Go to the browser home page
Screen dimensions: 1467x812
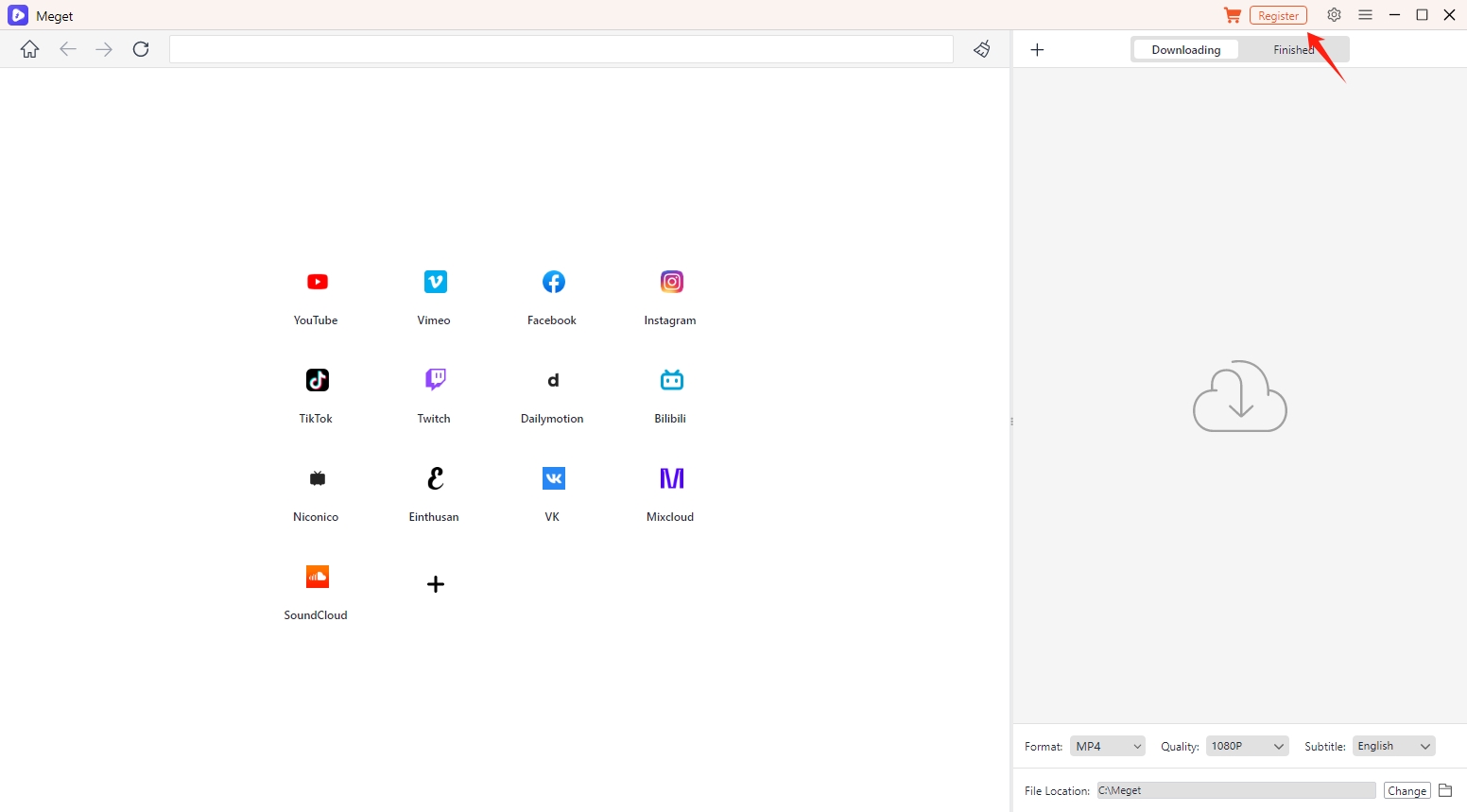[30, 49]
